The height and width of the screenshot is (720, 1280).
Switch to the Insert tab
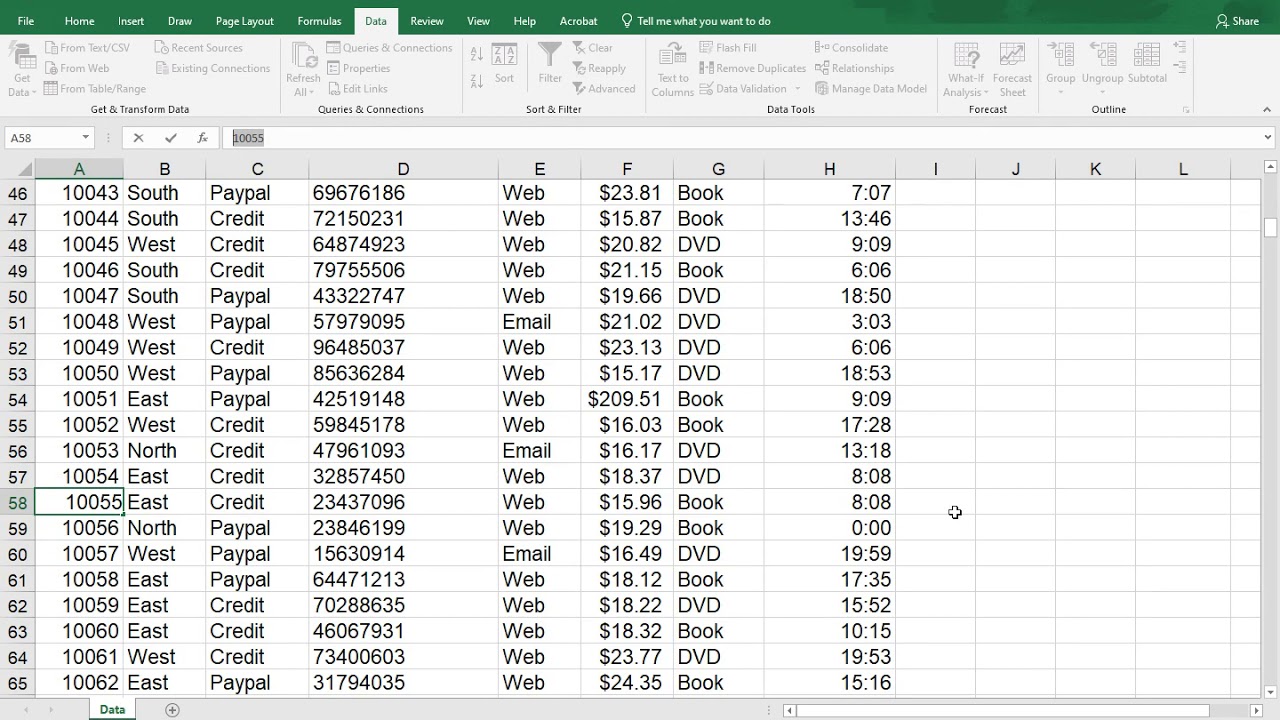tap(131, 21)
